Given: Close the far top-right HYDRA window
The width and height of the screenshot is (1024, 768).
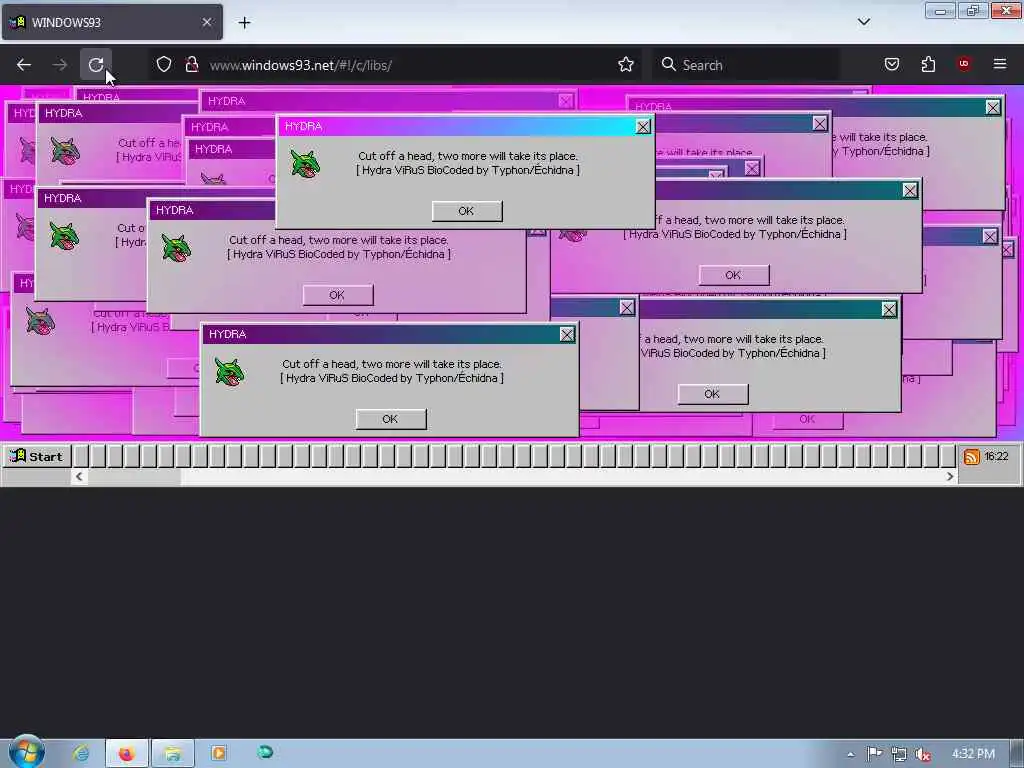Looking at the screenshot, I should [x=993, y=107].
